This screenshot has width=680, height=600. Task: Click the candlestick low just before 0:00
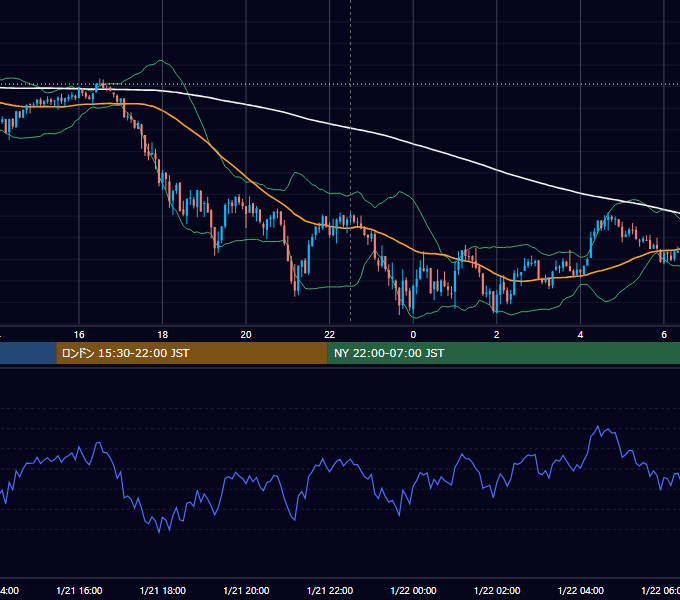click(x=400, y=310)
